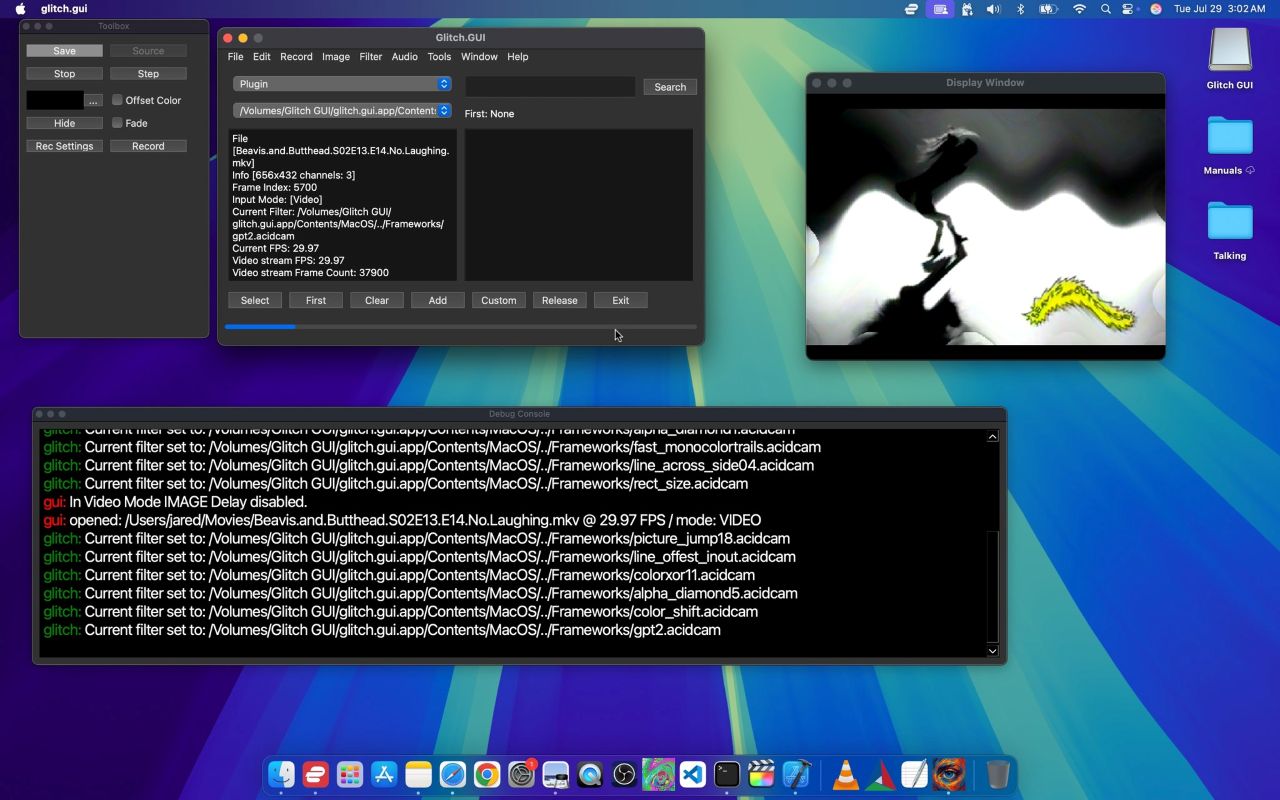Image resolution: width=1280 pixels, height=800 pixels.
Task: Open Visual Studio Code from the dock
Action: point(692,774)
